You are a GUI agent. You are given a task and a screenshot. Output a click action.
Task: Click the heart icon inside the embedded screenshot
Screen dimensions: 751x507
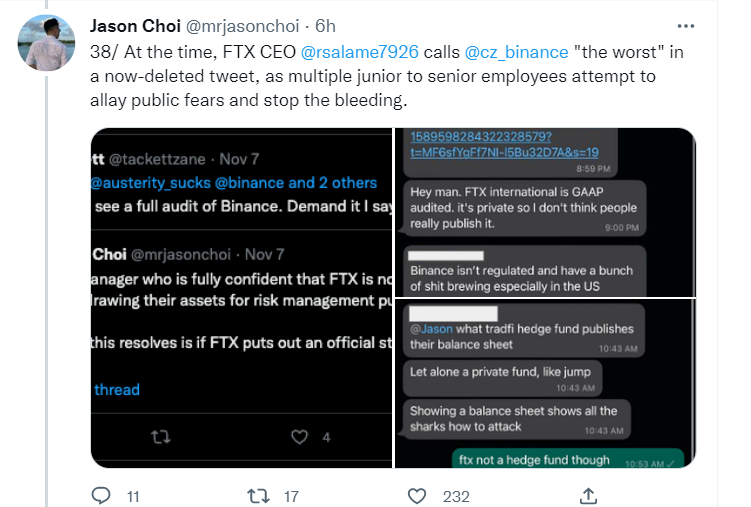click(300, 437)
